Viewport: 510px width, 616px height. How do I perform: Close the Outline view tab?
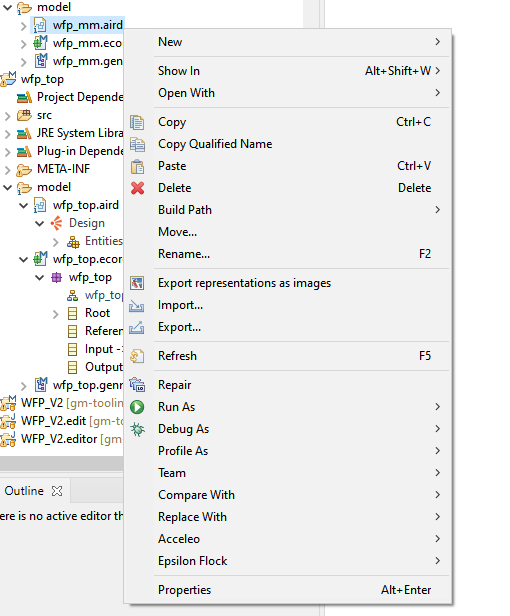point(57,491)
